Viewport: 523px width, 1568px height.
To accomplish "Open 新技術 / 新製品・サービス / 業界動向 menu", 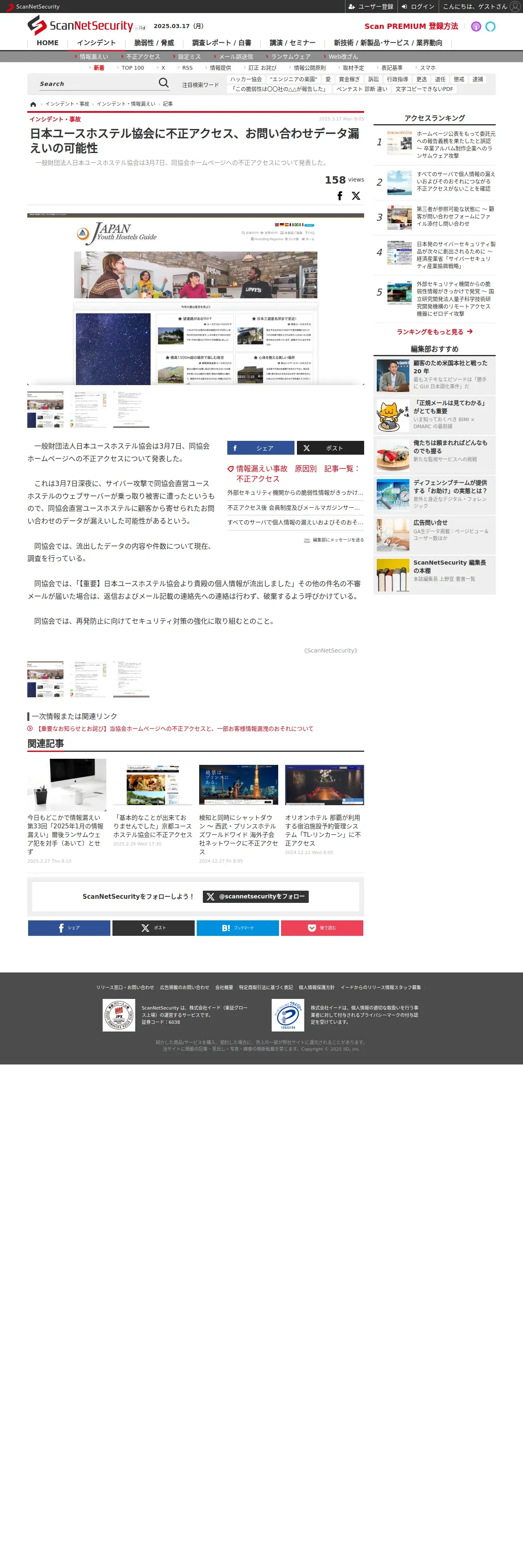I will coord(388,43).
